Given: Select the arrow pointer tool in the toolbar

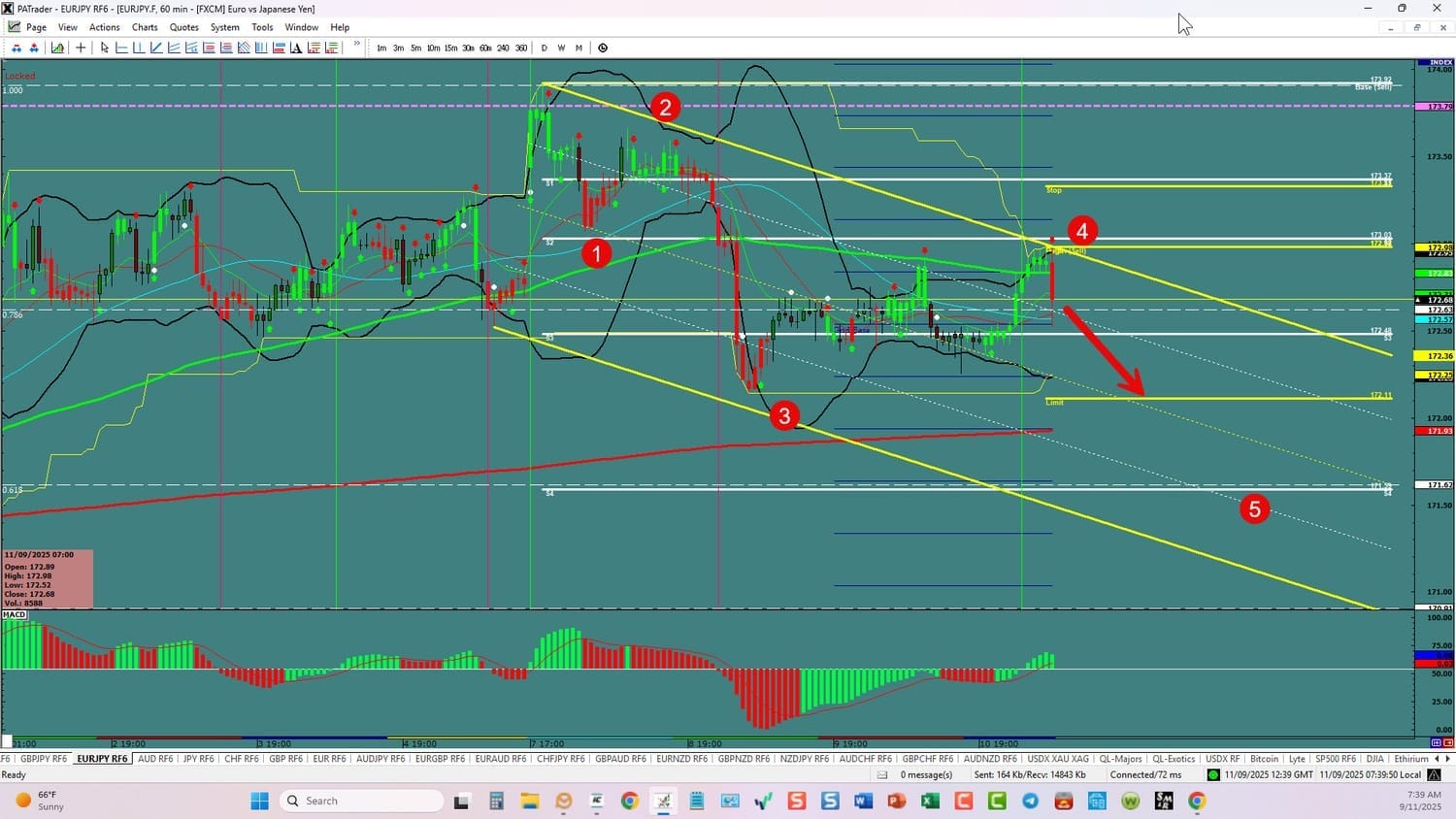Looking at the screenshot, I should coord(104,48).
